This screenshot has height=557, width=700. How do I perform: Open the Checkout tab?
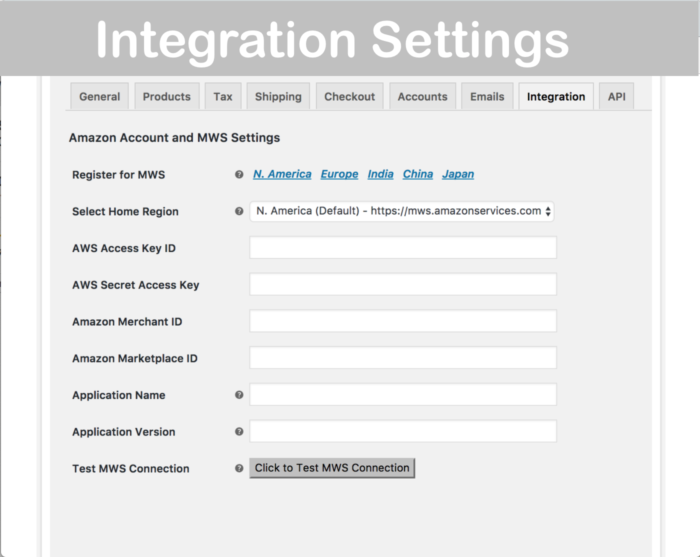pyautogui.click(x=349, y=97)
